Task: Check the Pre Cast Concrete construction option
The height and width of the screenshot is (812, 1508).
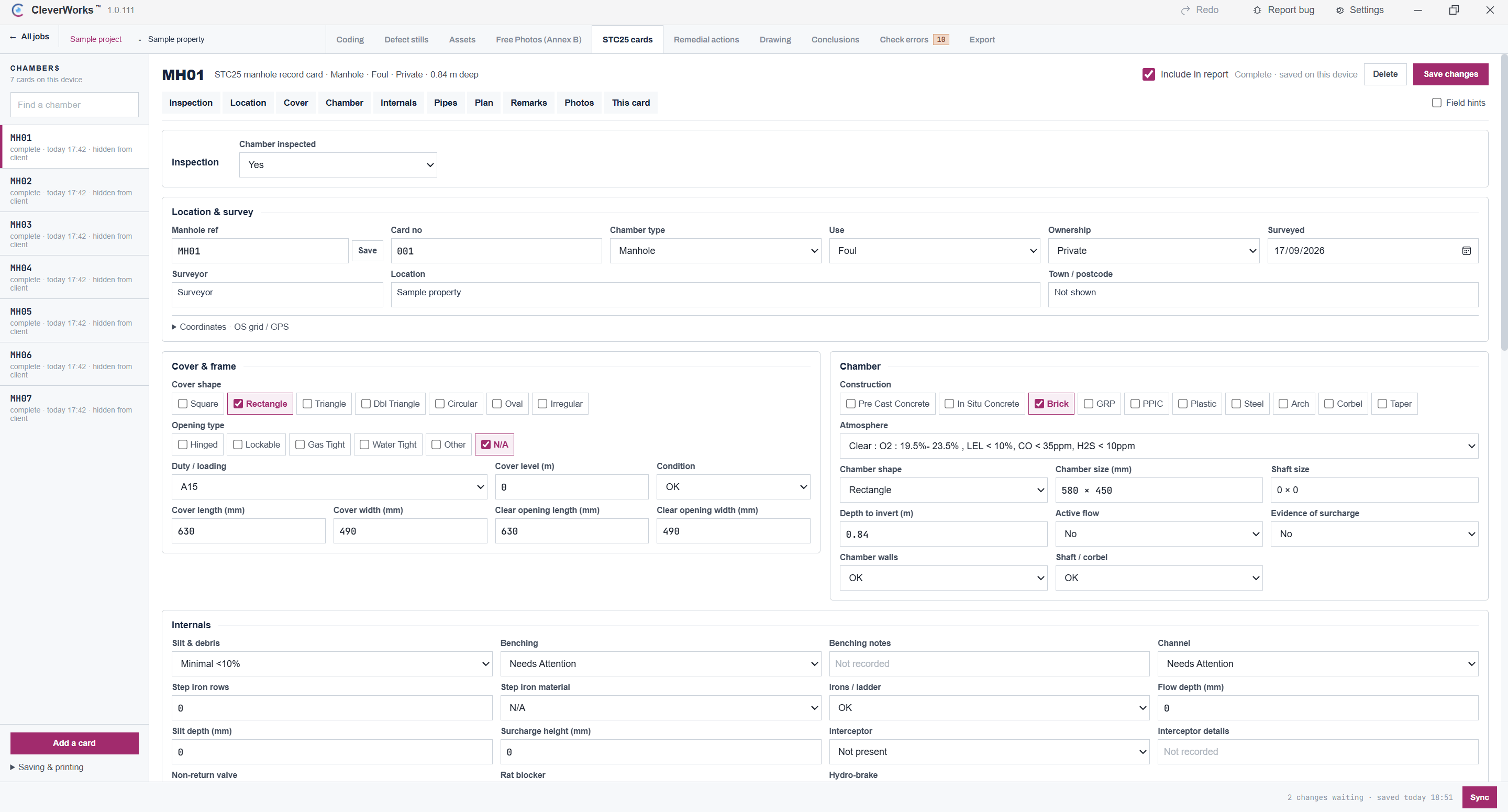Action: tap(850, 403)
